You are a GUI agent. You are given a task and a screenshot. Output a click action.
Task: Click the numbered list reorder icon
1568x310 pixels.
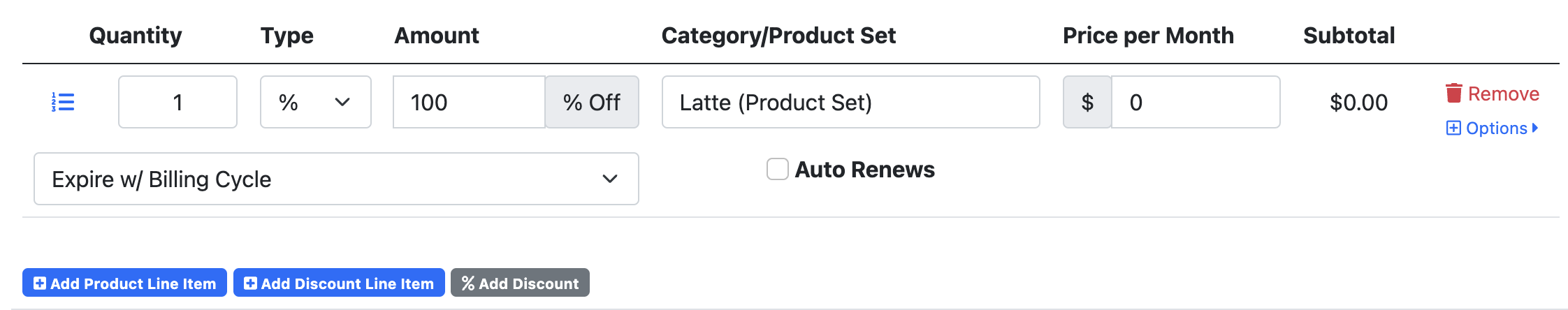pos(63,102)
